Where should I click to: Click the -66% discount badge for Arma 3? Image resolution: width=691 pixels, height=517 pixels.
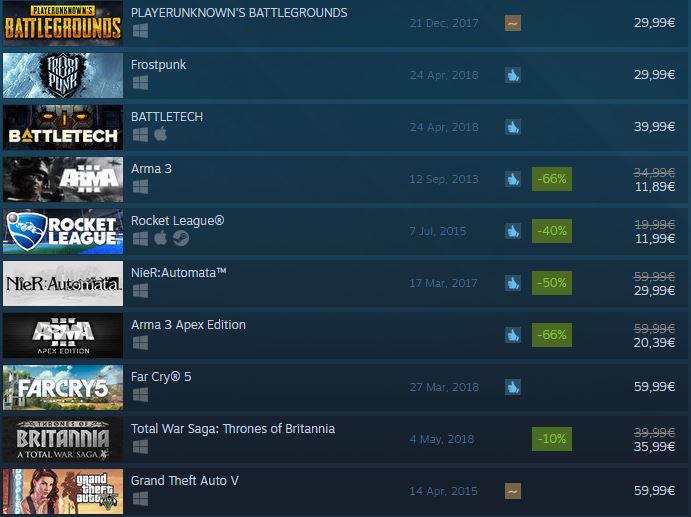coord(552,179)
